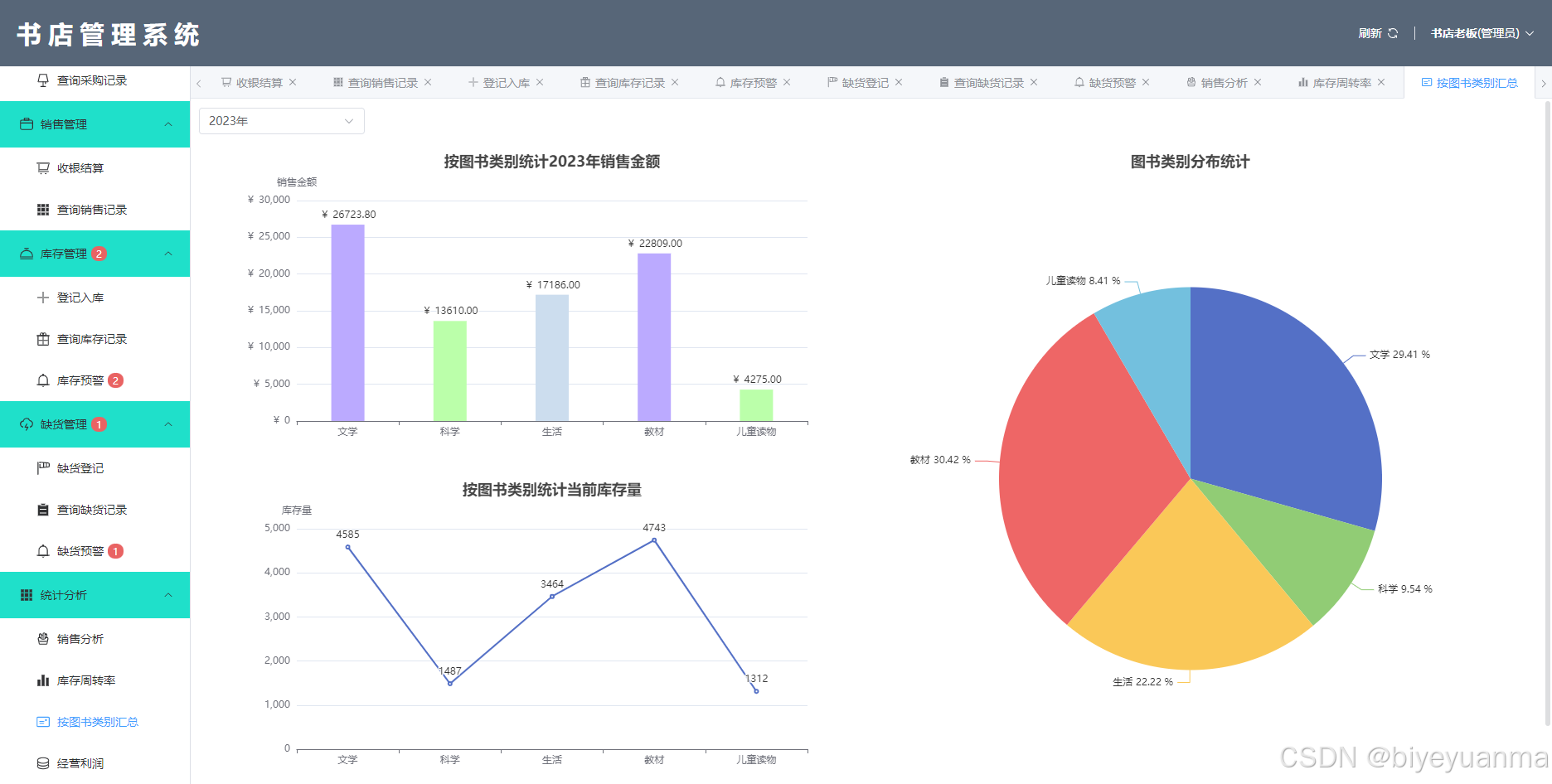Screen dimensions: 1552x784
Task: Click the 缺货登记 flag icon
Action: 42,467
